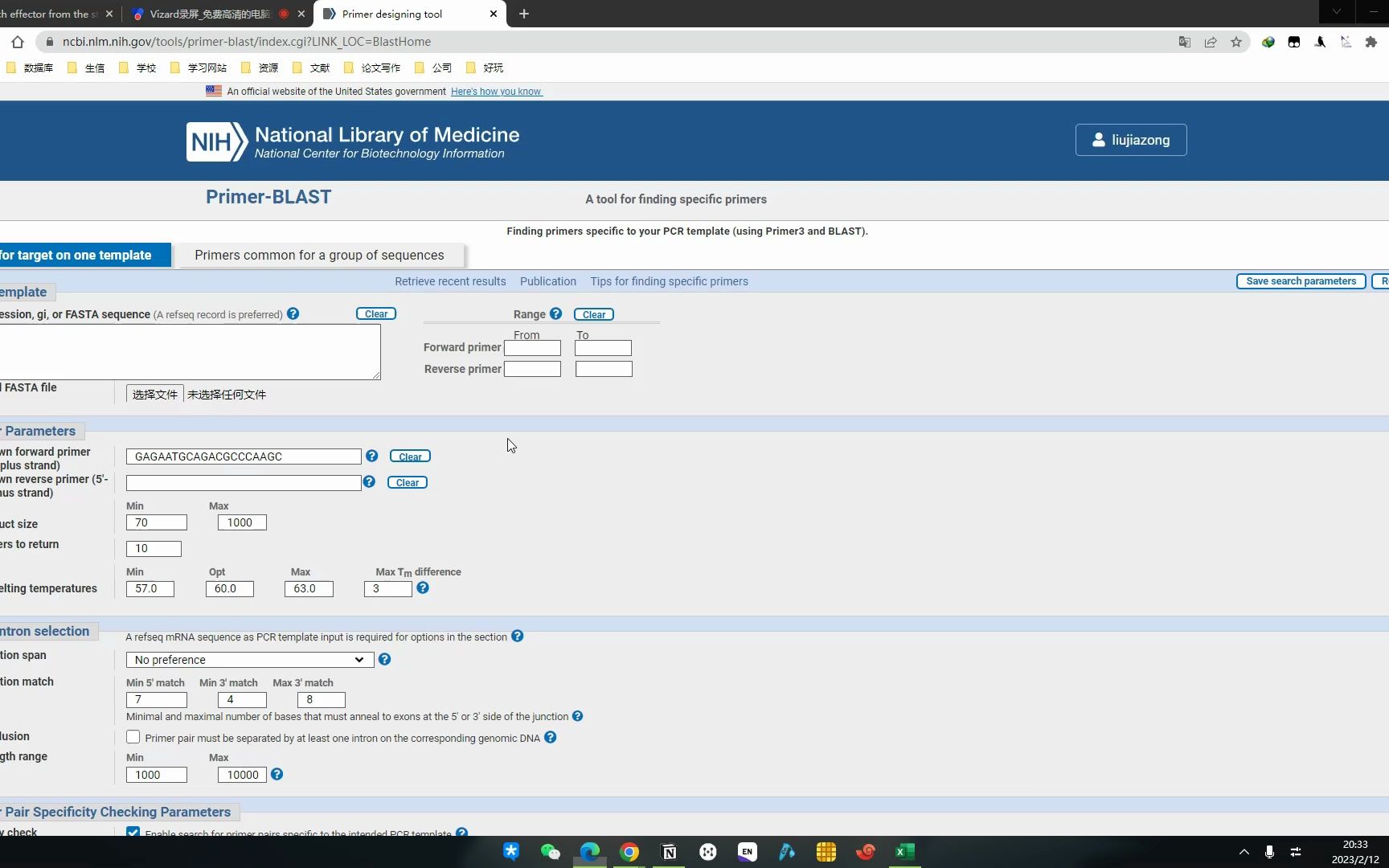
Task: Open the 数据库 bookmark folder
Action: (x=31, y=68)
